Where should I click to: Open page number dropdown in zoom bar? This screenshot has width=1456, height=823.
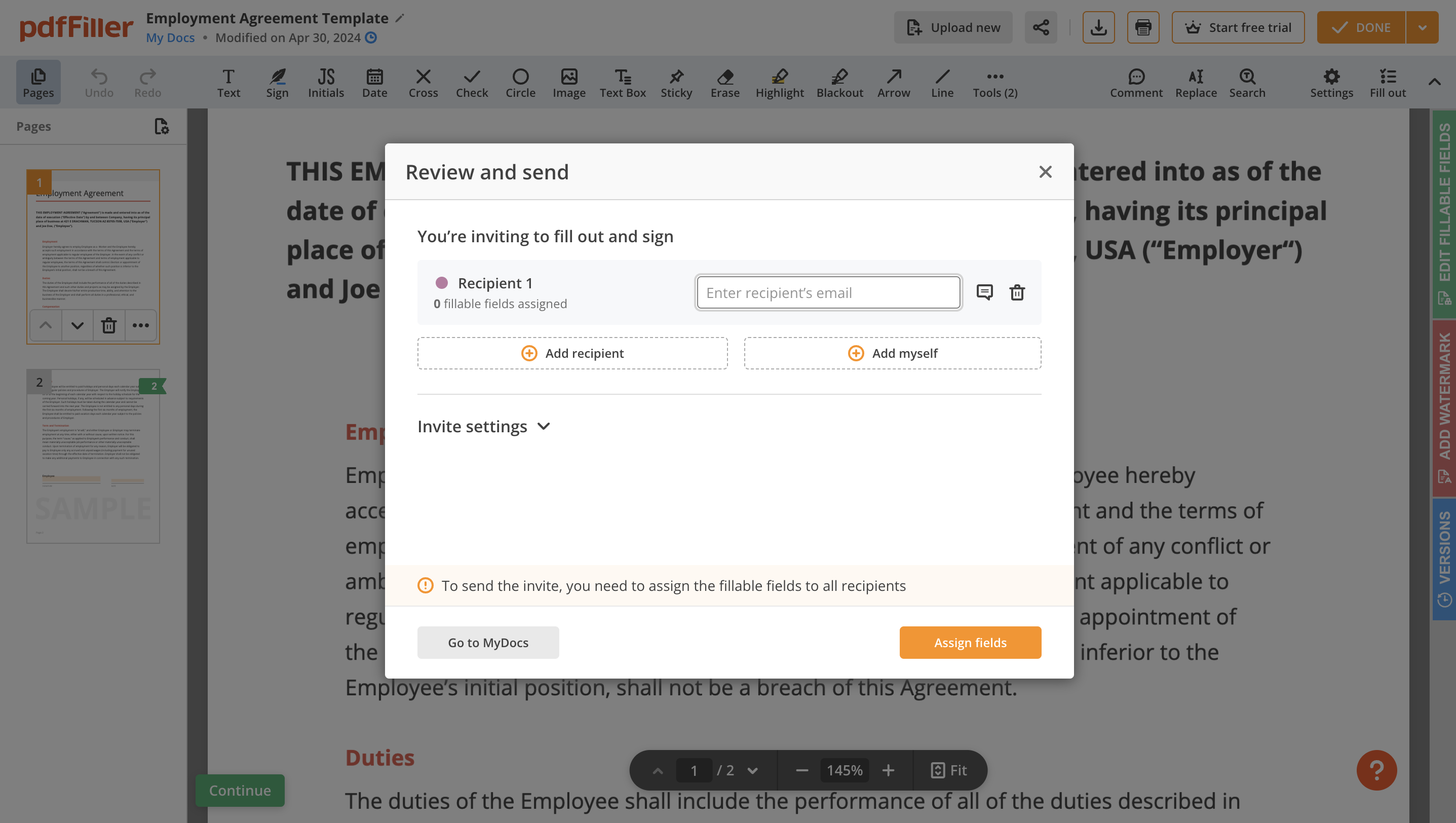coord(752,770)
